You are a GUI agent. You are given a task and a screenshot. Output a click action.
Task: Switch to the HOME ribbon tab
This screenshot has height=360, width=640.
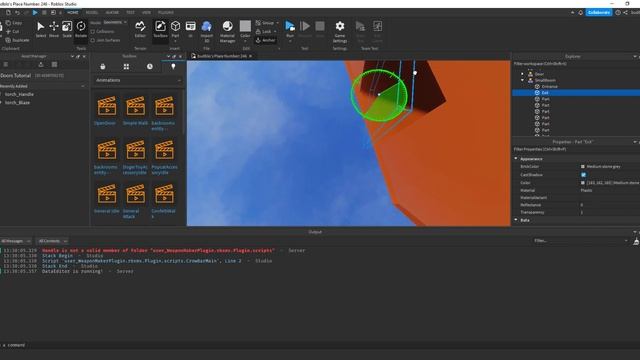coord(73,13)
